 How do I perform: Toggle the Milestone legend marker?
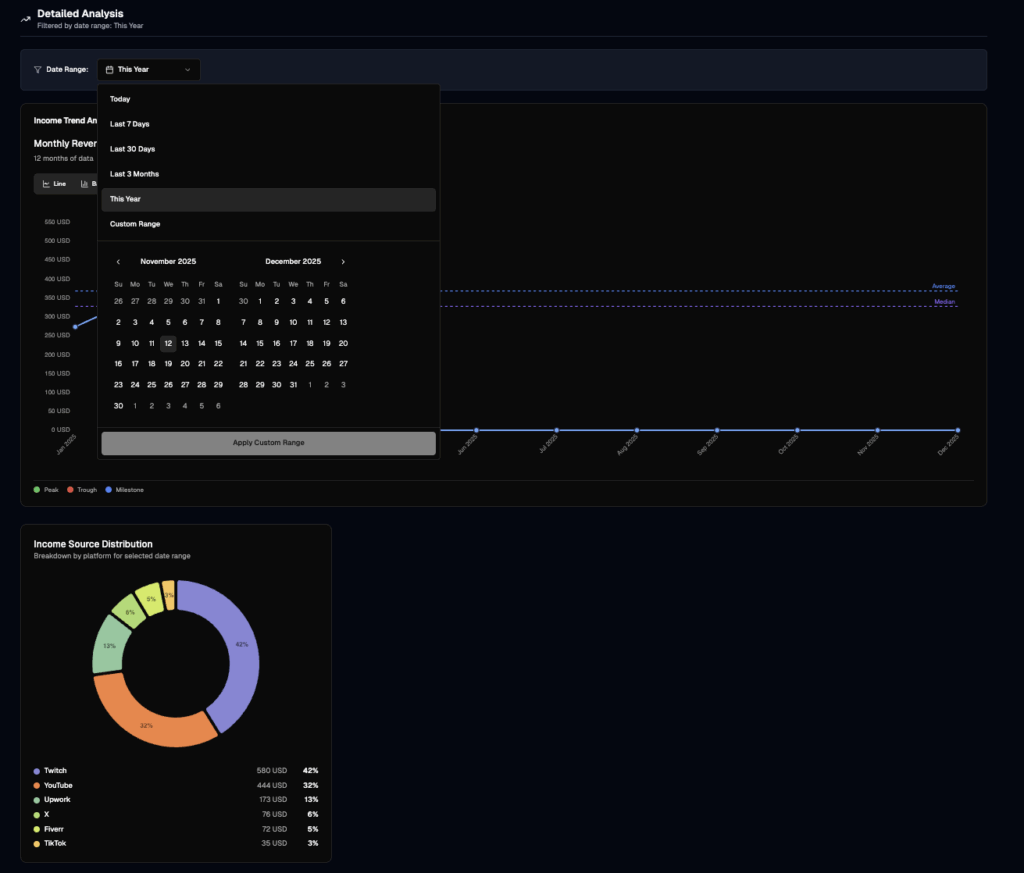110,490
